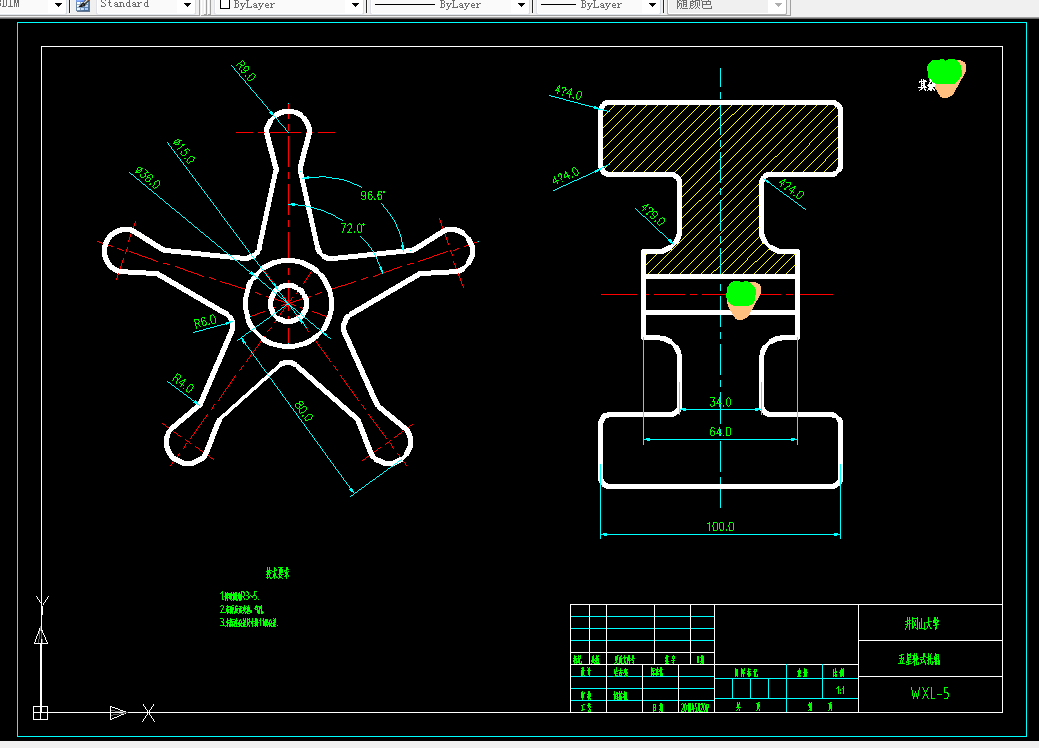Open the ByLayer color control dropdown
Viewport: 1039px width, 748px height.
[x=355, y=5]
